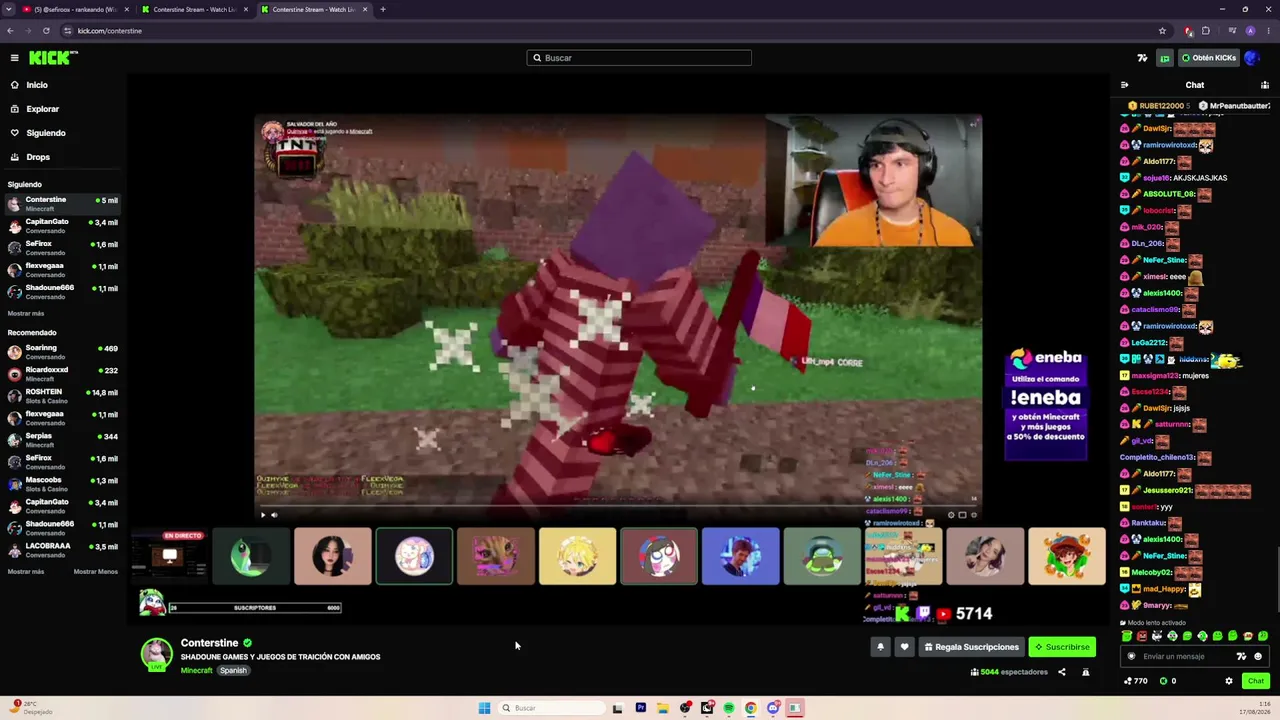Open the emoji picker in chat box

coord(1258,657)
